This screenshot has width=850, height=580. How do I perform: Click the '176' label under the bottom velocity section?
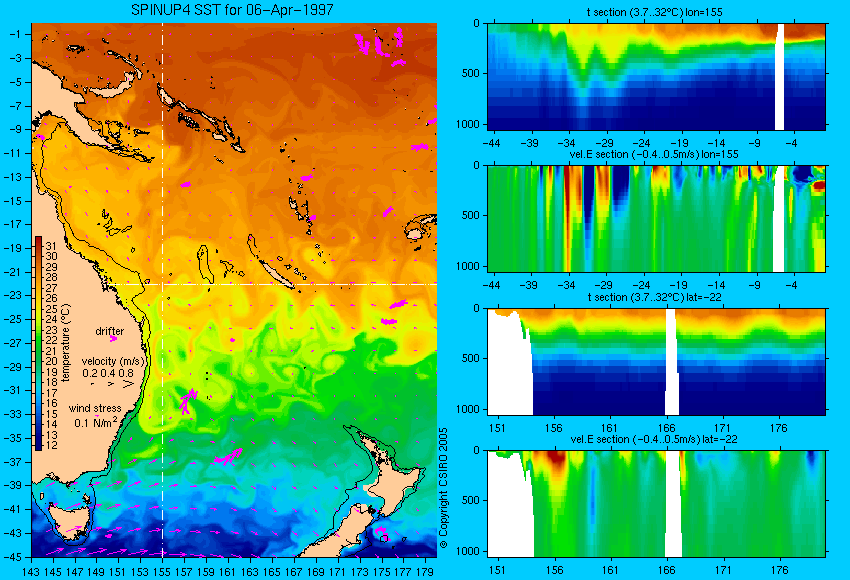779,570
